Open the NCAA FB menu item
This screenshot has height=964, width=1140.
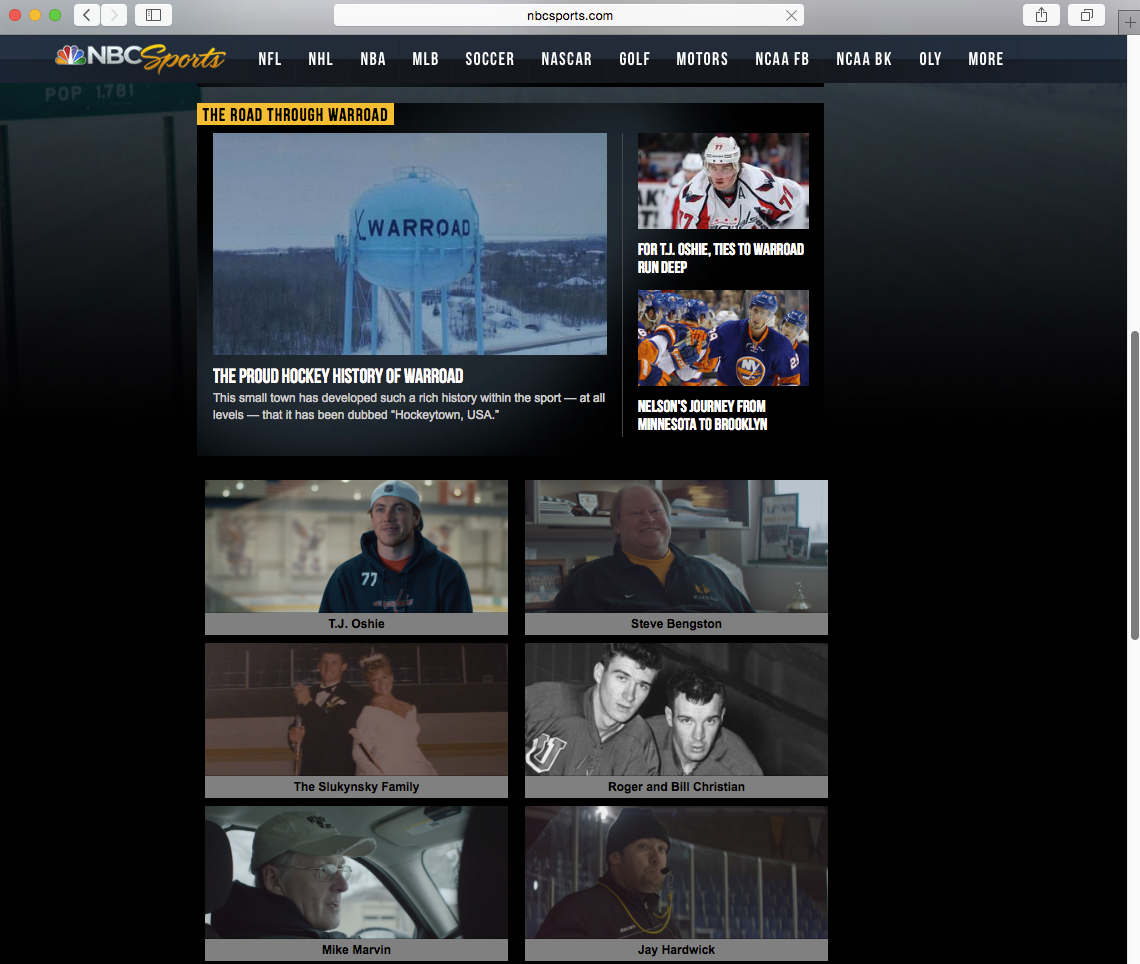tap(782, 59)
